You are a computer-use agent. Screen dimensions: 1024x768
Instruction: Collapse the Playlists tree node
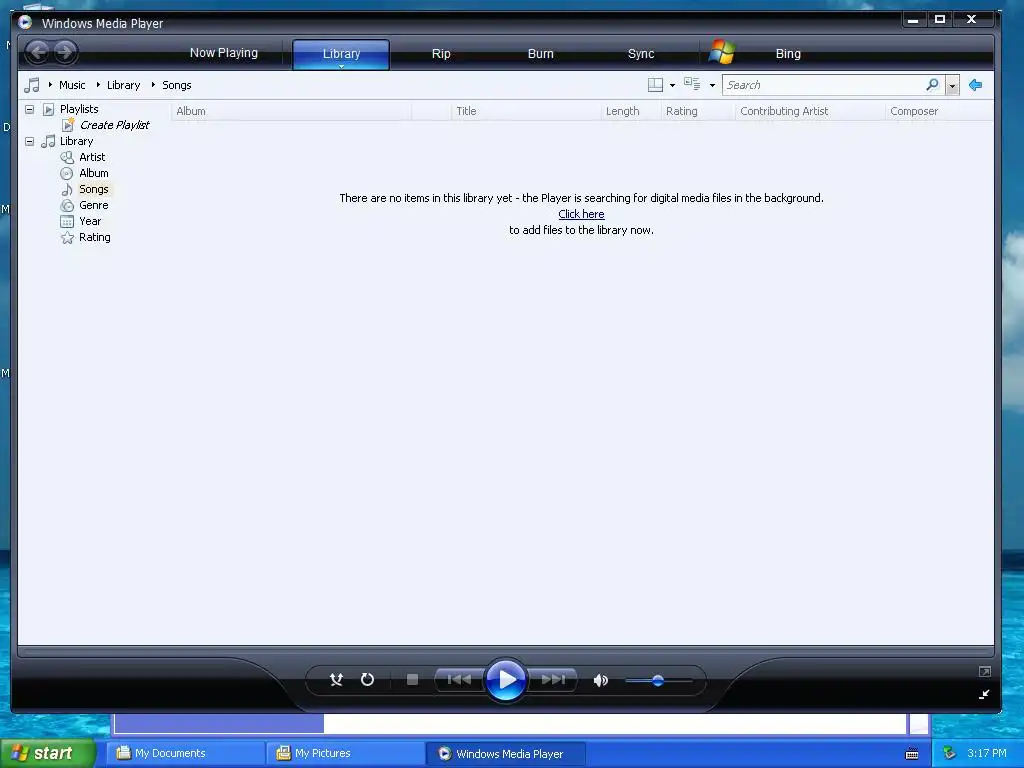(29, 109)
